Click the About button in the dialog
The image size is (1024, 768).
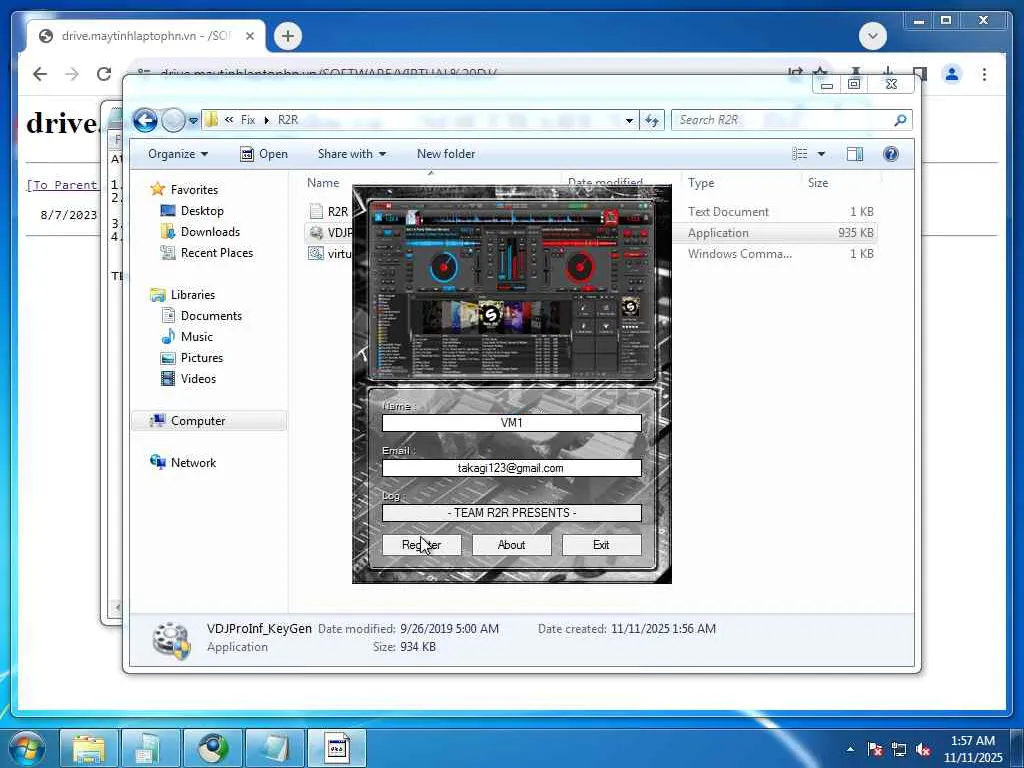pyautogui.click(x=511, y=545)
